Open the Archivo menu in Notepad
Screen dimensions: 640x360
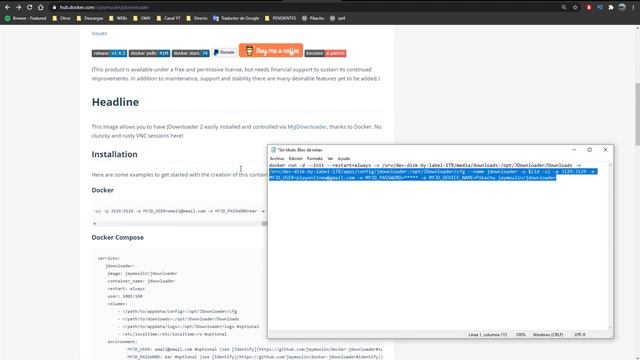pyautogui.click(x=277, y=158)
